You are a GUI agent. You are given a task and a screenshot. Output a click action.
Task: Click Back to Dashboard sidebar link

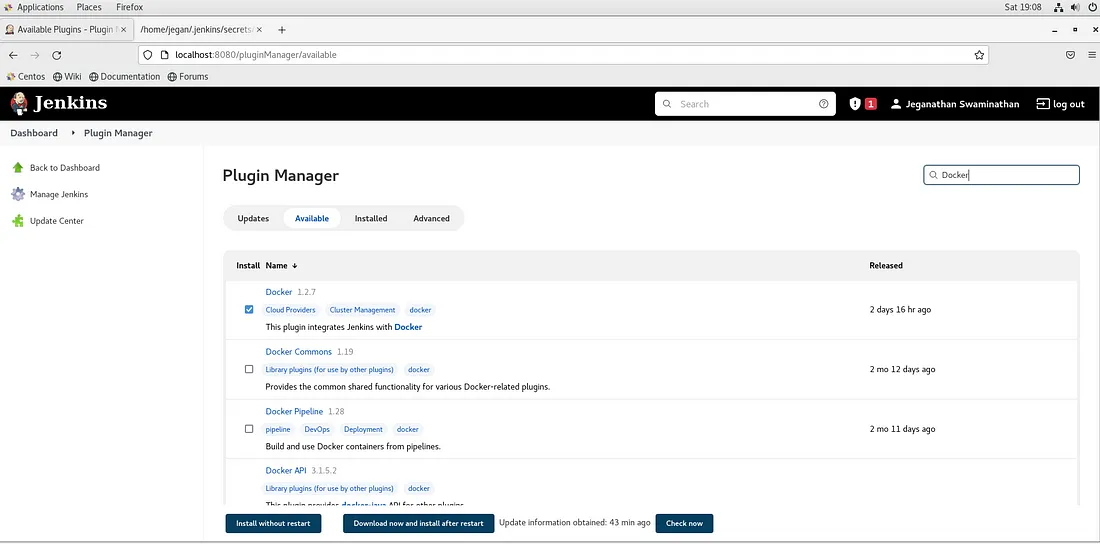[x=65, y=168]
